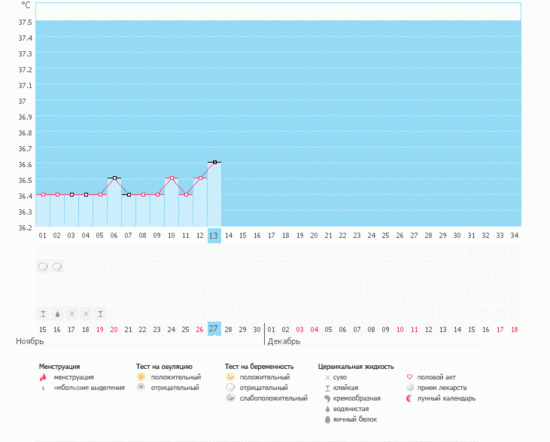Select the temperature point on cycle day 03
Viewport: 550px width, 442px height.
tap(72, 194)
